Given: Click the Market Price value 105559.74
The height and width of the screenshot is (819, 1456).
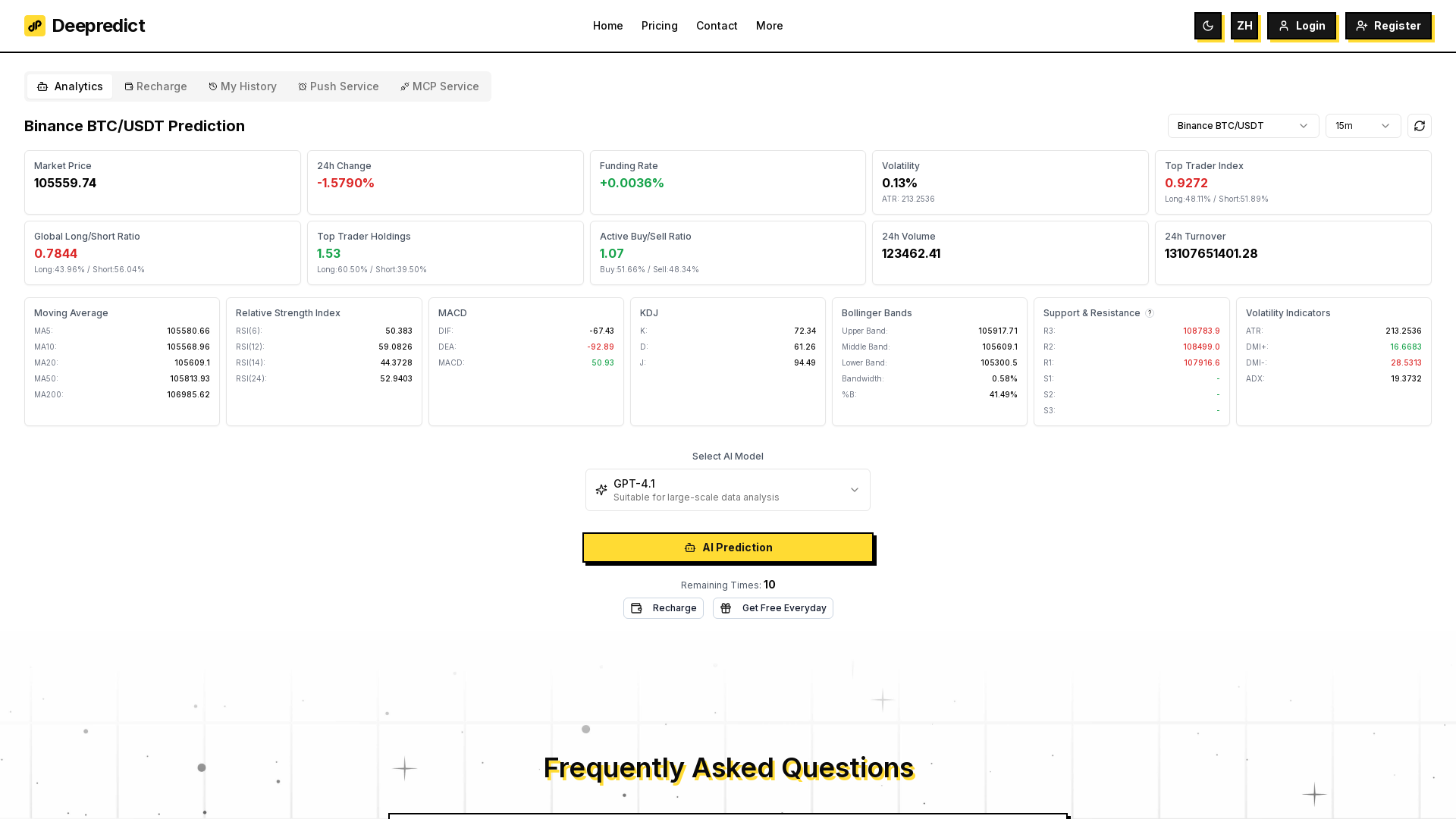Looking at the screenshot, I should [65, 183].
